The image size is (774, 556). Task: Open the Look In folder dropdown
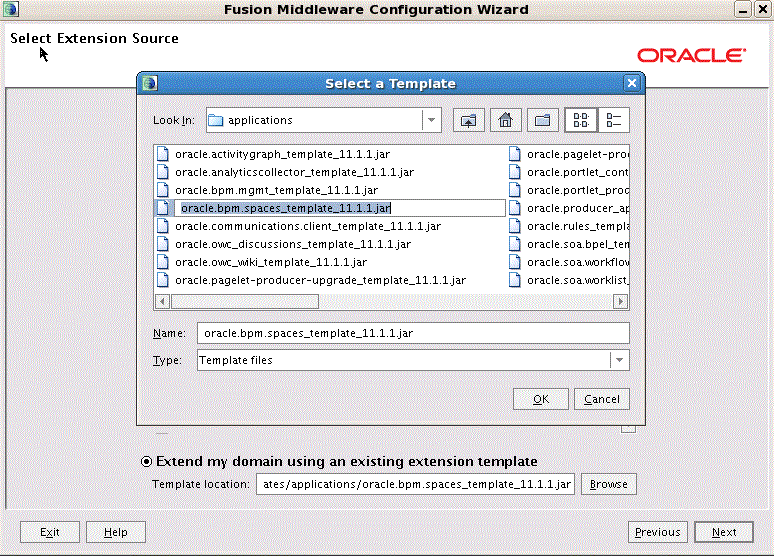click(x=431, y=120)
